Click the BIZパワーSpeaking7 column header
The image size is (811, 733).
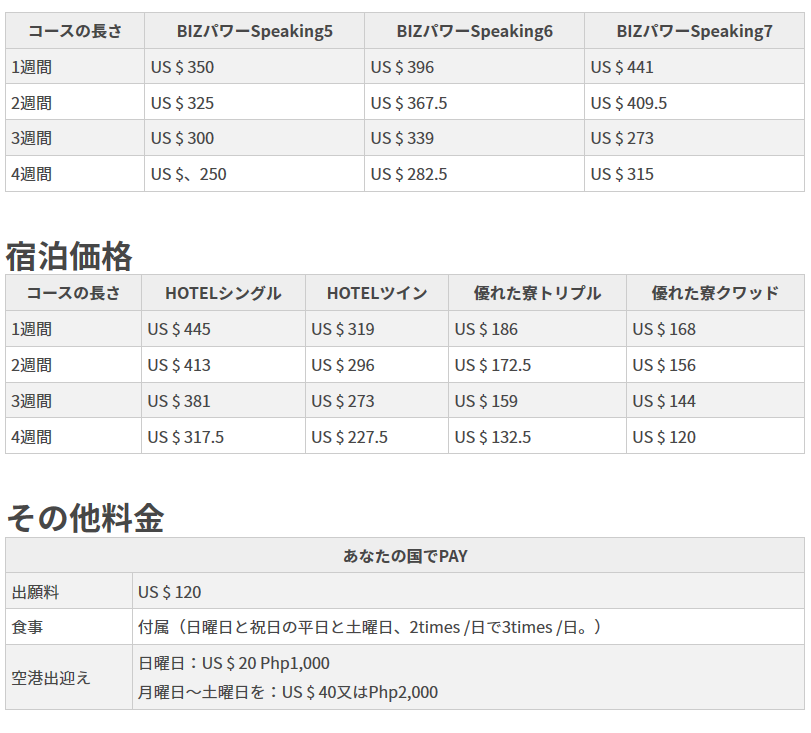[694, 31]
